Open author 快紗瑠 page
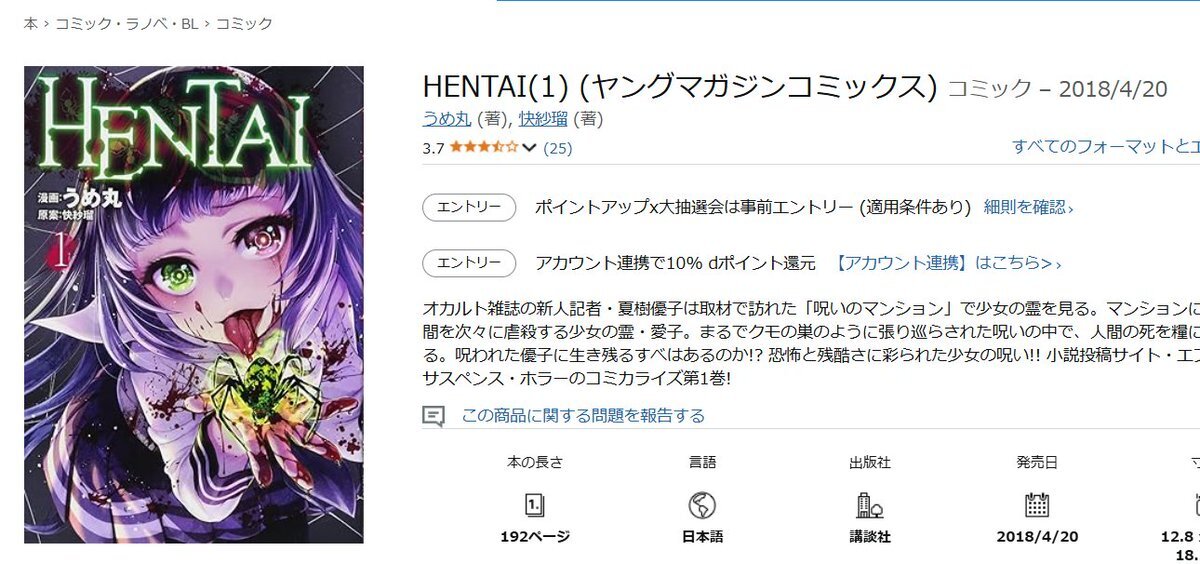The image size is (1200, 564). click(543, 119)
